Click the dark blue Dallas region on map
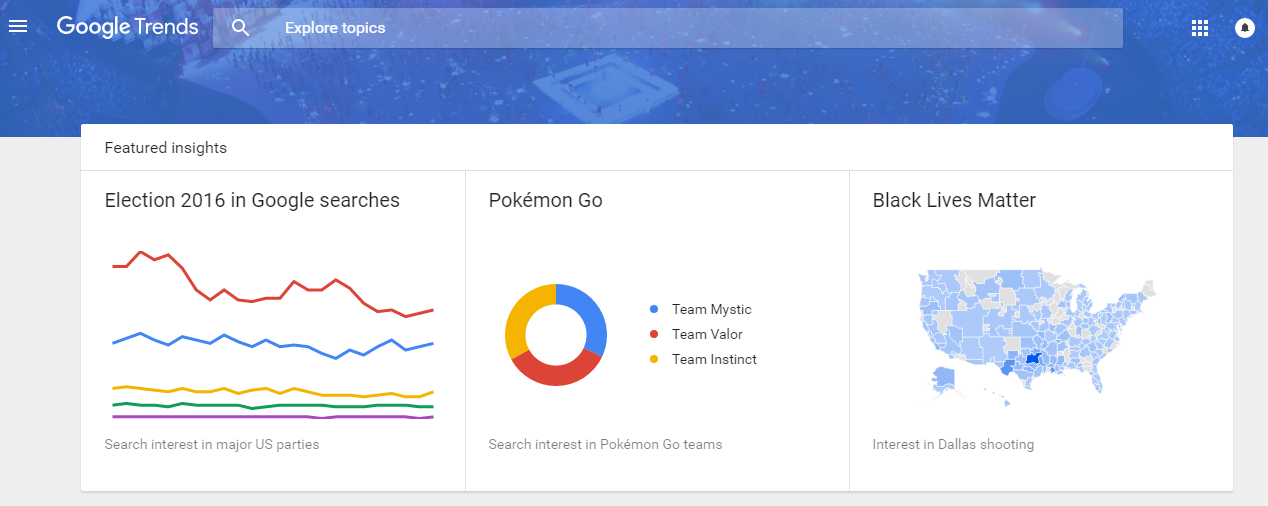Viewport: 1268px width, 506px height. click(x=1034, y=359)
